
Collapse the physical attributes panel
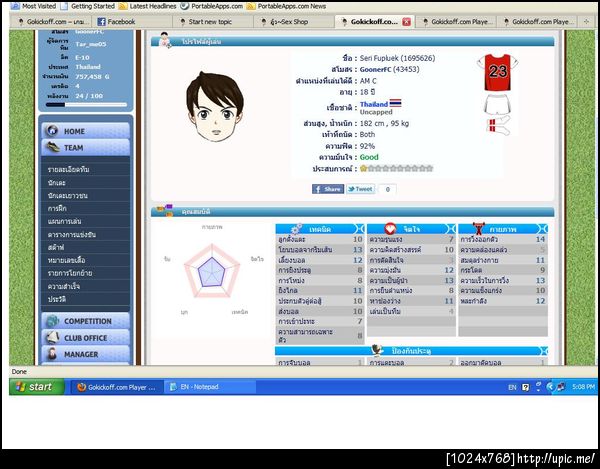[x=543, y=229]
